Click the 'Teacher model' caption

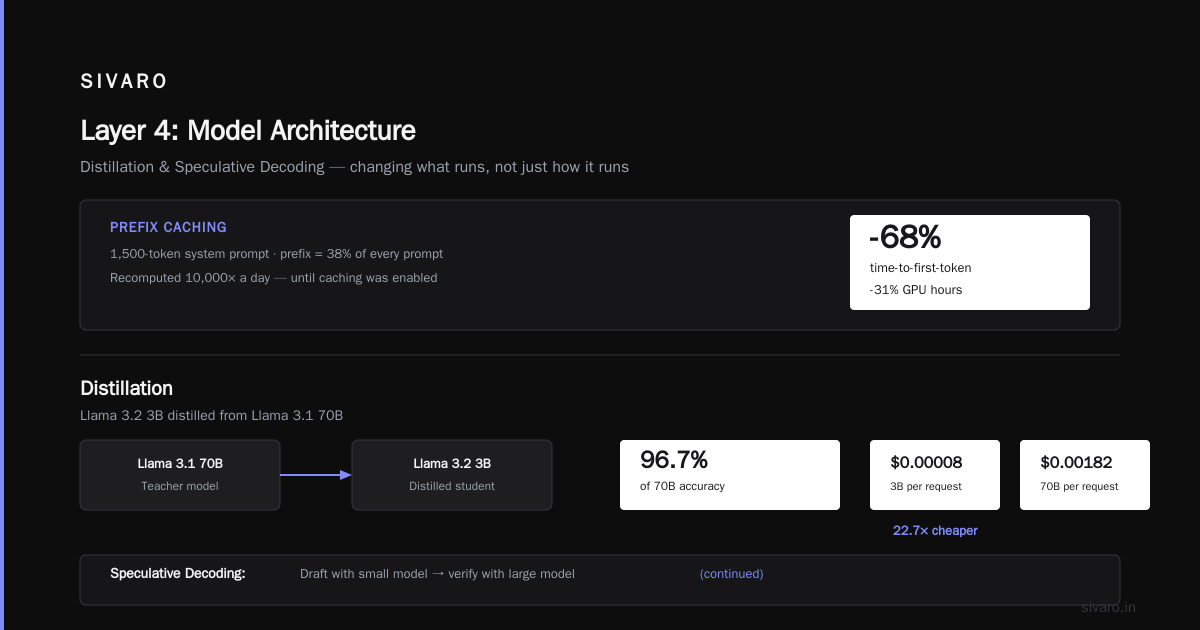[180, 486]
